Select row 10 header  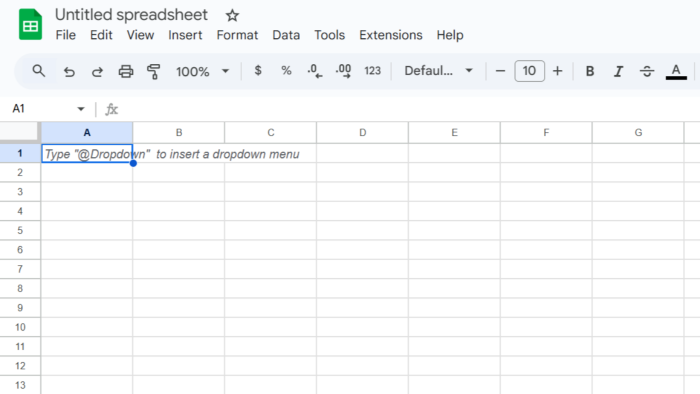pyautogui.click(x=20, y=327)
